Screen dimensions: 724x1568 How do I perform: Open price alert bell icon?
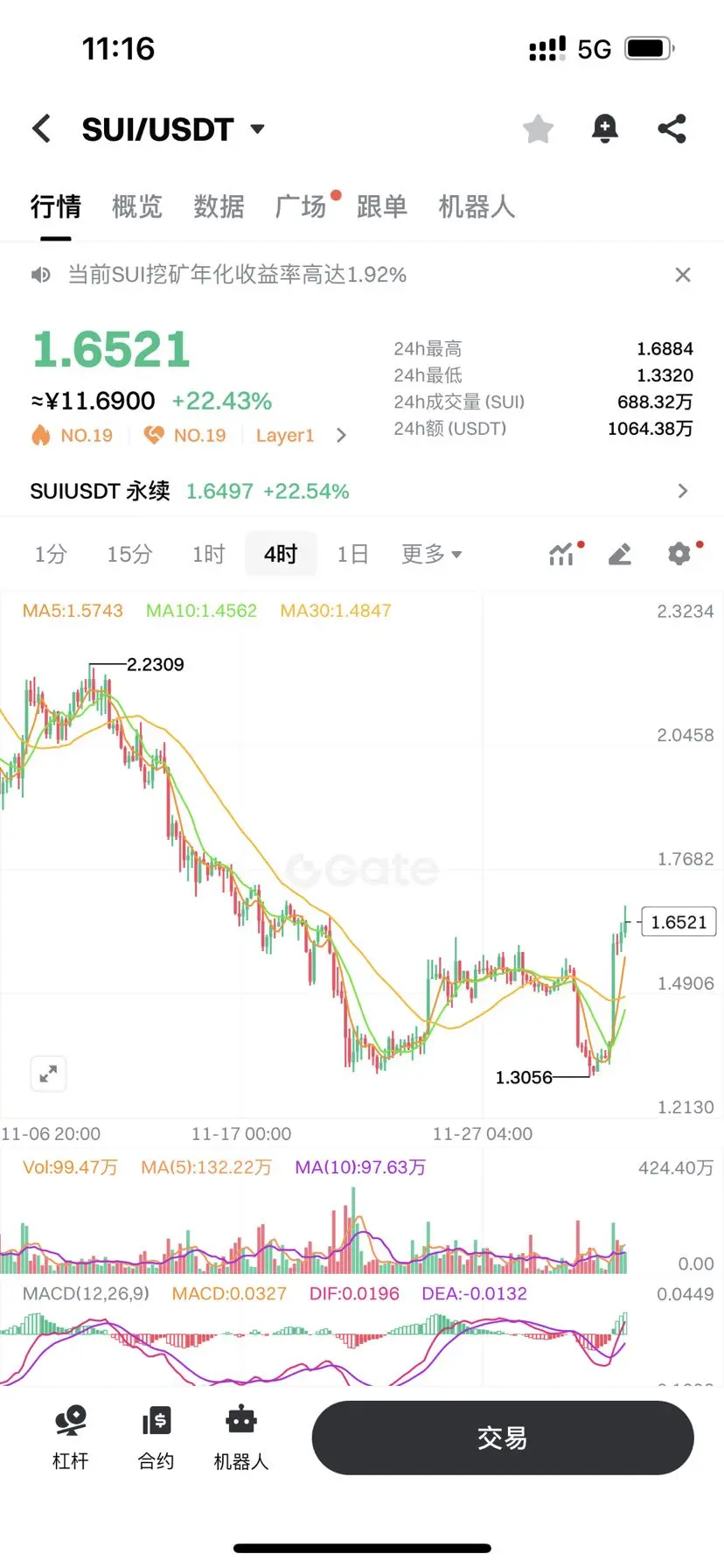[x=604, y=129]
